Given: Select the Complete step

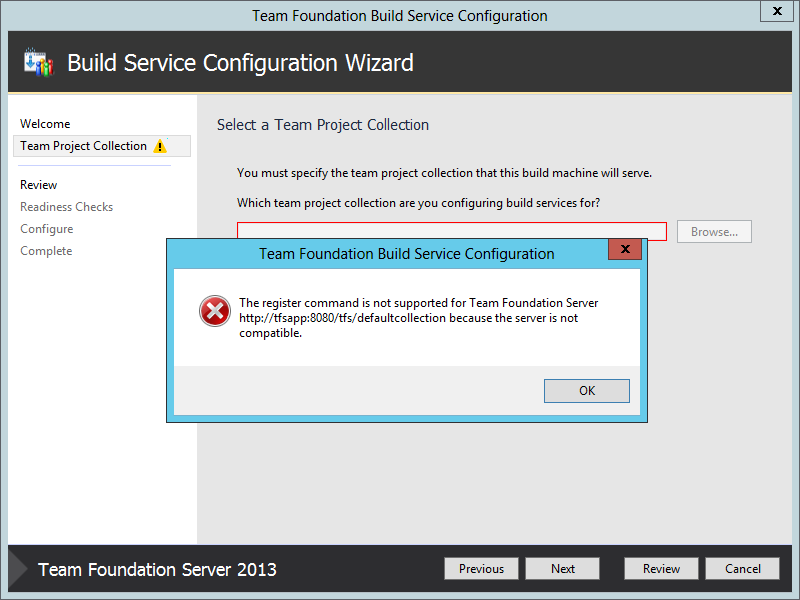Looking at the screenshot, I should click(x=45, y=250).
